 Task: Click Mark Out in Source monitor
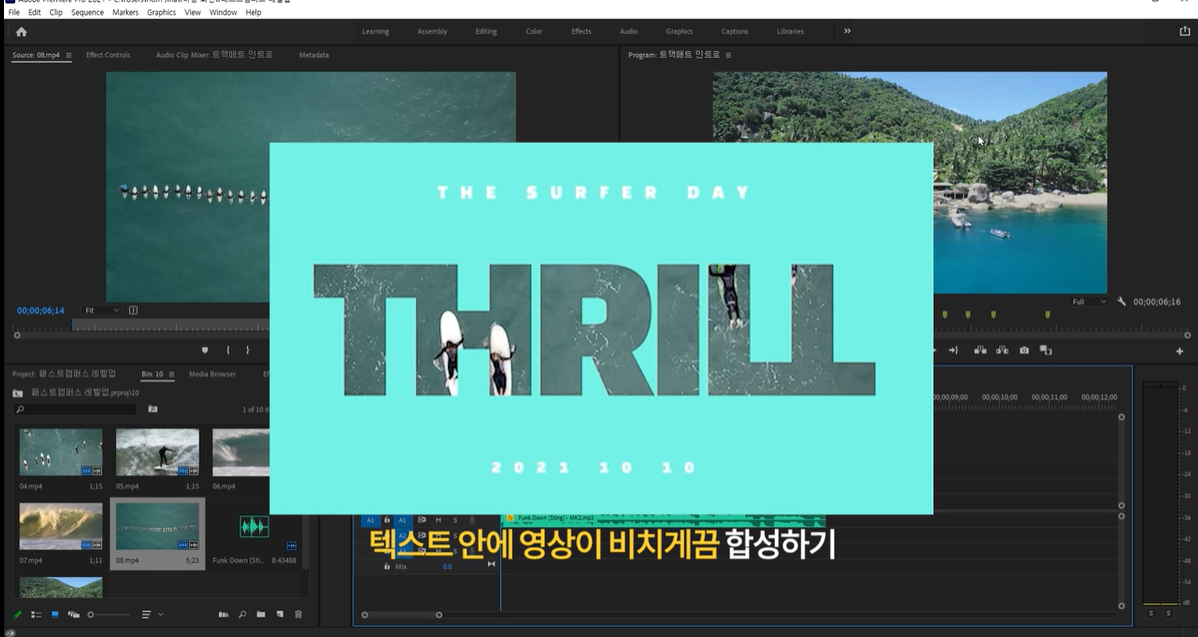click(248, 350)
